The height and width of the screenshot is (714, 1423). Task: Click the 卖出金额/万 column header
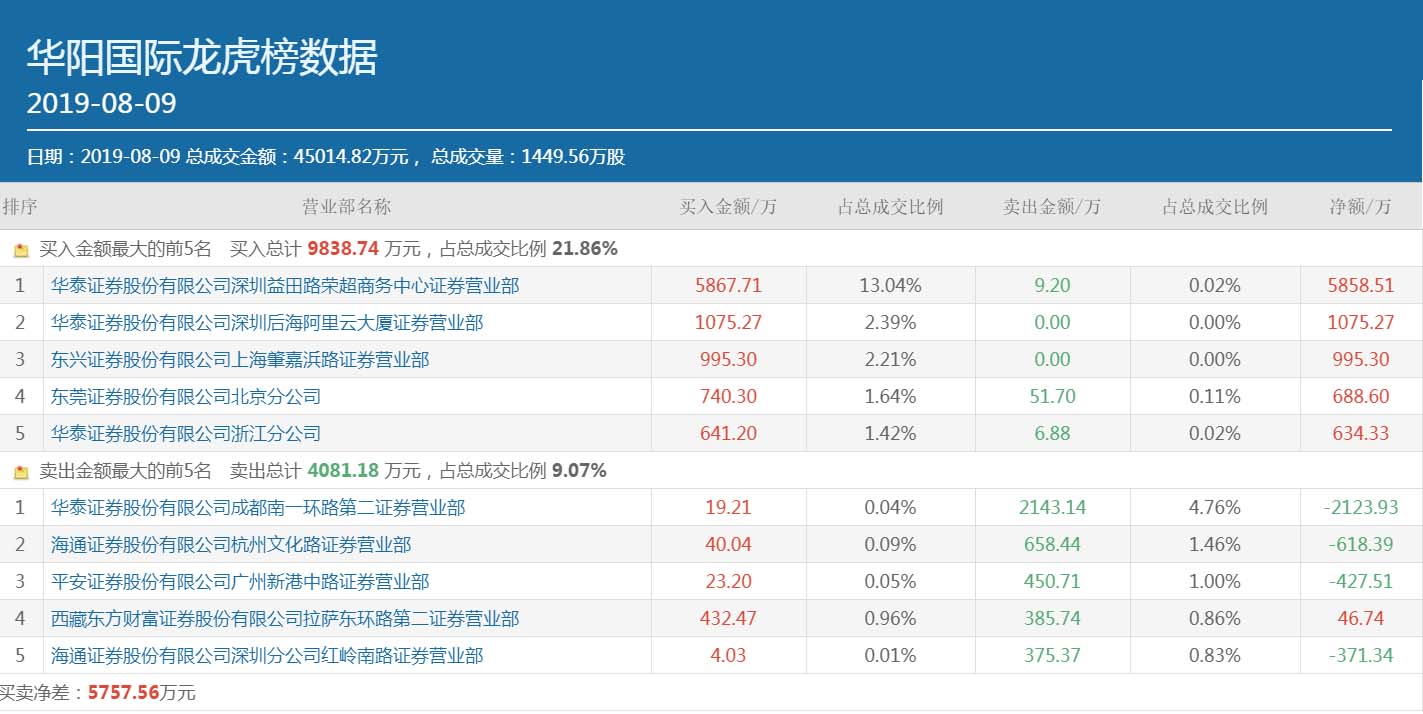1052,207
